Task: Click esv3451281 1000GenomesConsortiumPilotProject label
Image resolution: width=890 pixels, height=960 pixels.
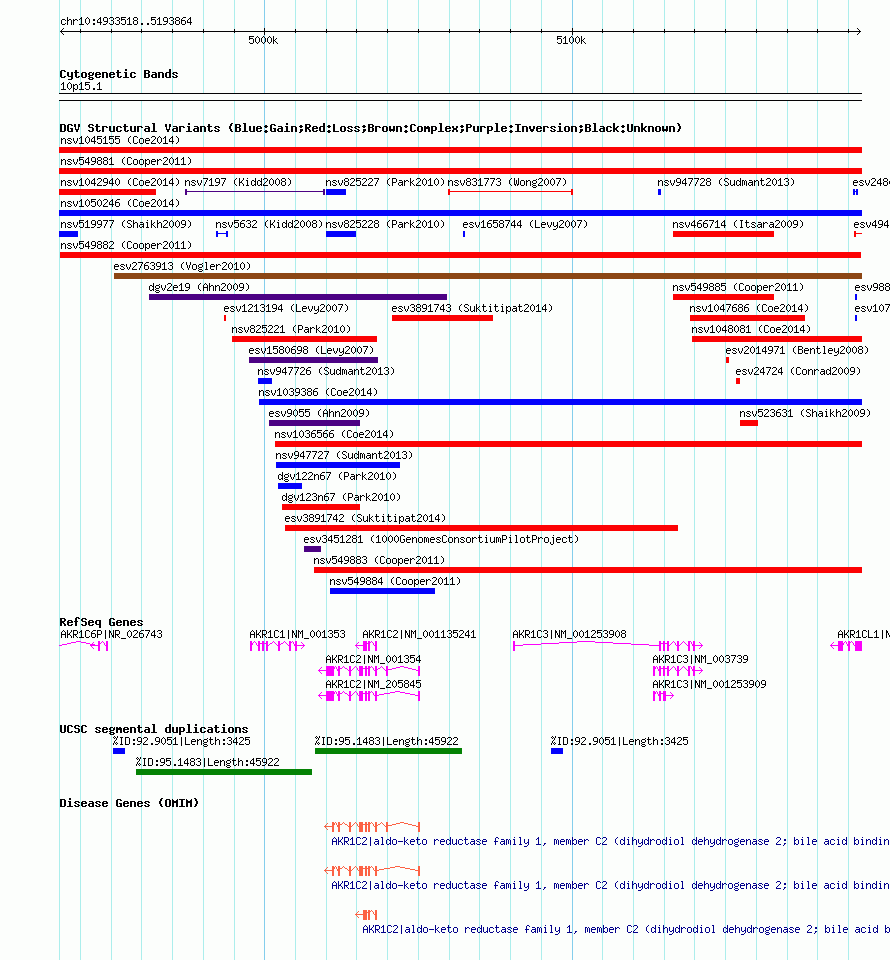Action: (x=441, y=539)
